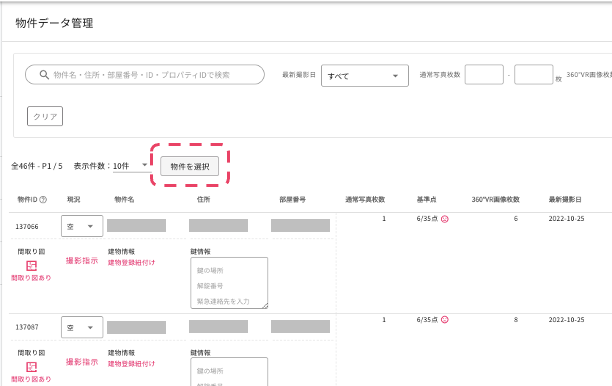Image resolution: width=612 pixels, height=386 pixels.
Task: Click help icon next to 物件ID header
Action: pyautogui.click(x=43, y=199)
